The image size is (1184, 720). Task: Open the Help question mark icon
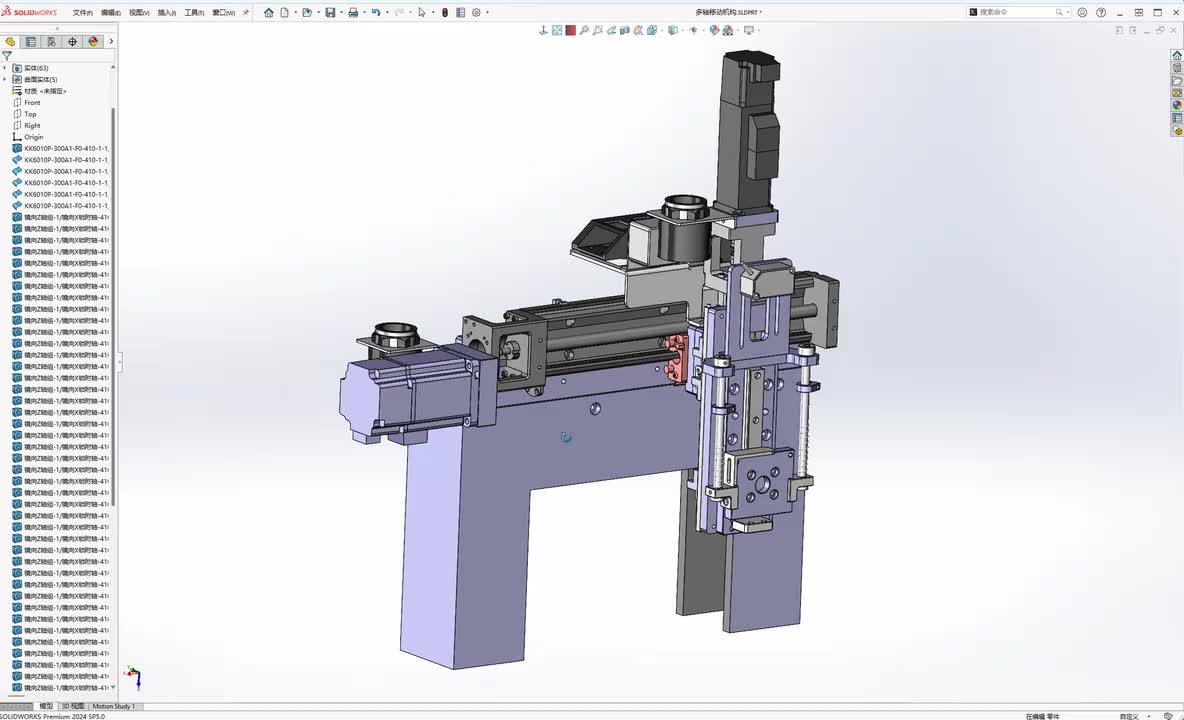tap(1101, 12)
